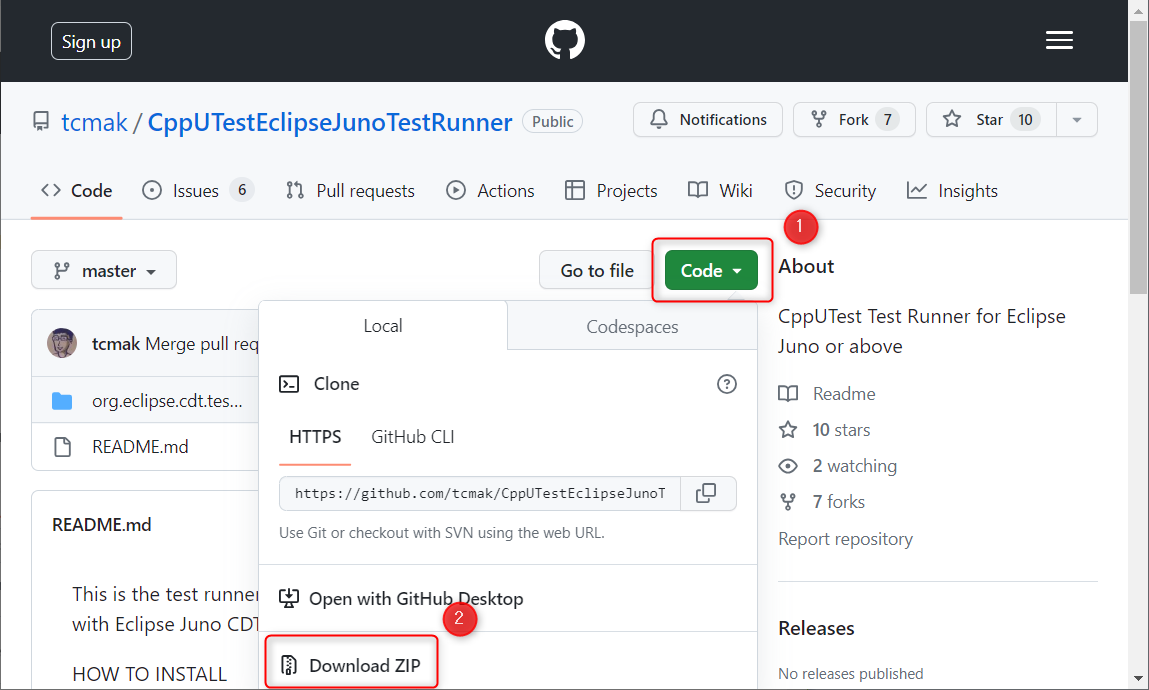
Task: Switch to the Codespaces tab
Action: coord(632,327)
